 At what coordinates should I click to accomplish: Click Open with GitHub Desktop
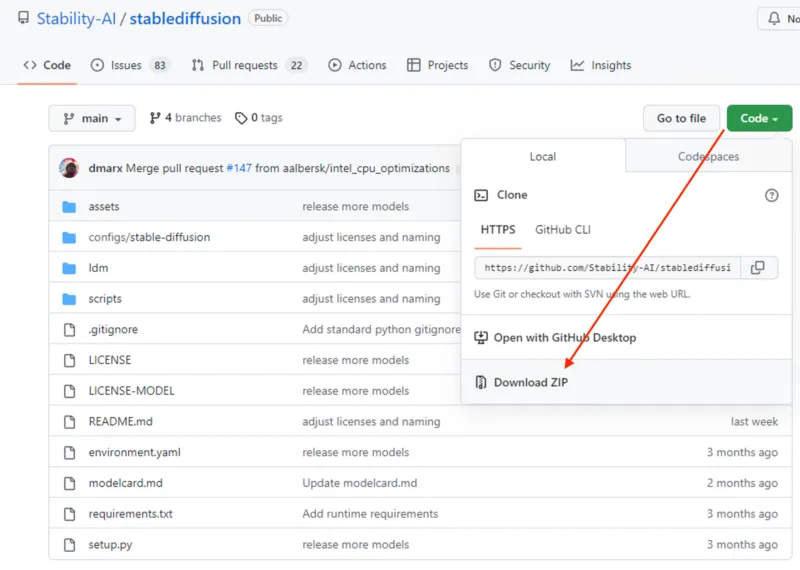627,337
